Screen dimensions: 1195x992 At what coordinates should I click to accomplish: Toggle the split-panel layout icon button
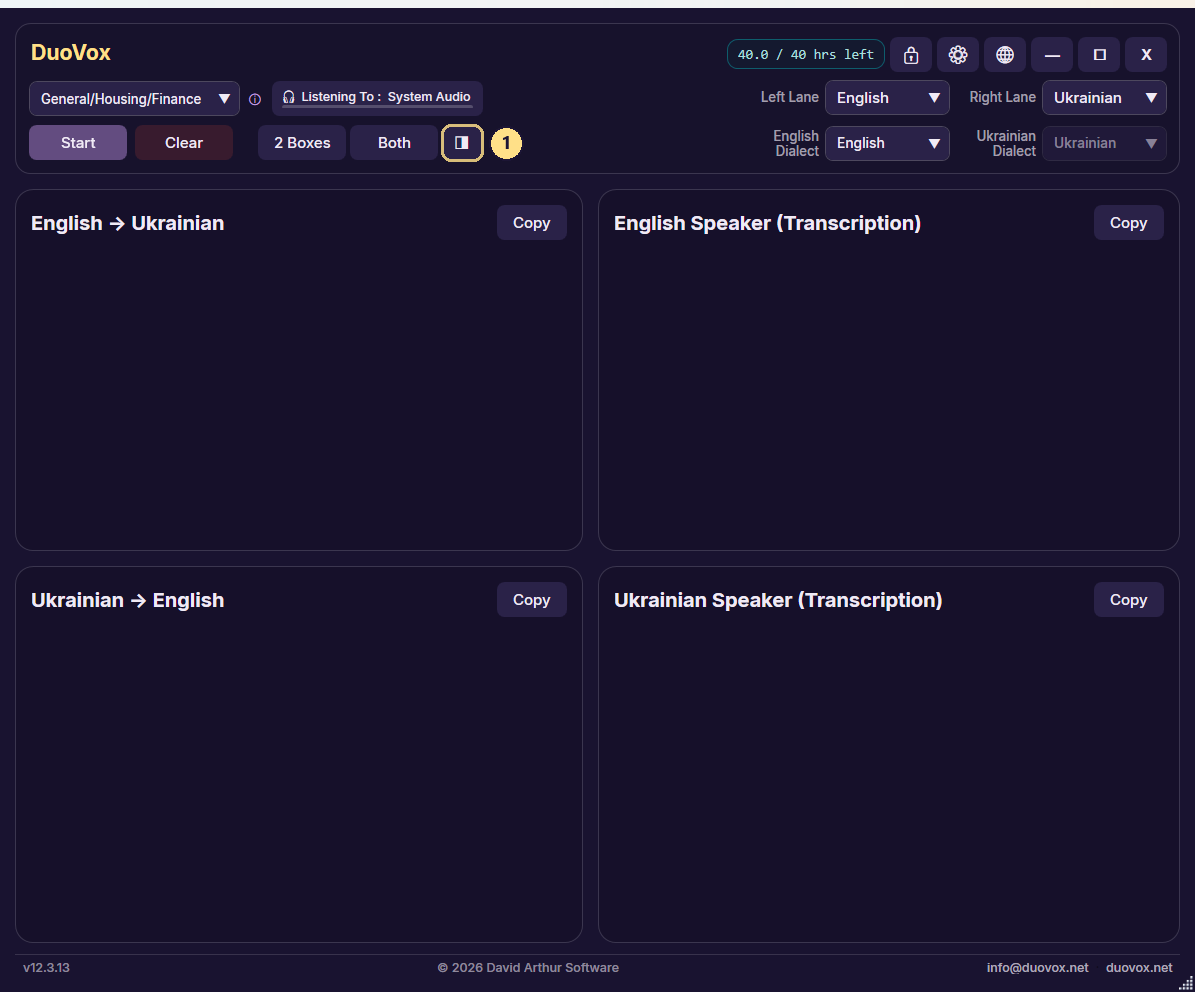[x=462, y=142]
